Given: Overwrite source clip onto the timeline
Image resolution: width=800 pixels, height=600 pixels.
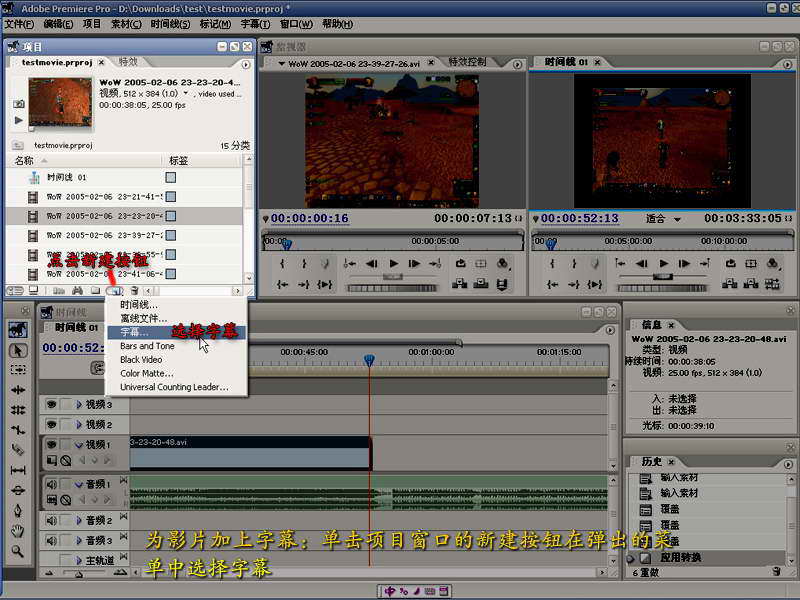Looking at the screenshot, I should pyautogui.click(x=481, y=284).
